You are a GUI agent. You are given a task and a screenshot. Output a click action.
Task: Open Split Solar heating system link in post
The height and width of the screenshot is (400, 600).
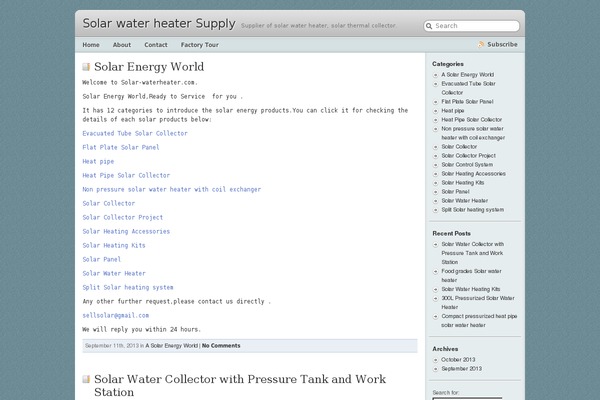coord(128,287)
